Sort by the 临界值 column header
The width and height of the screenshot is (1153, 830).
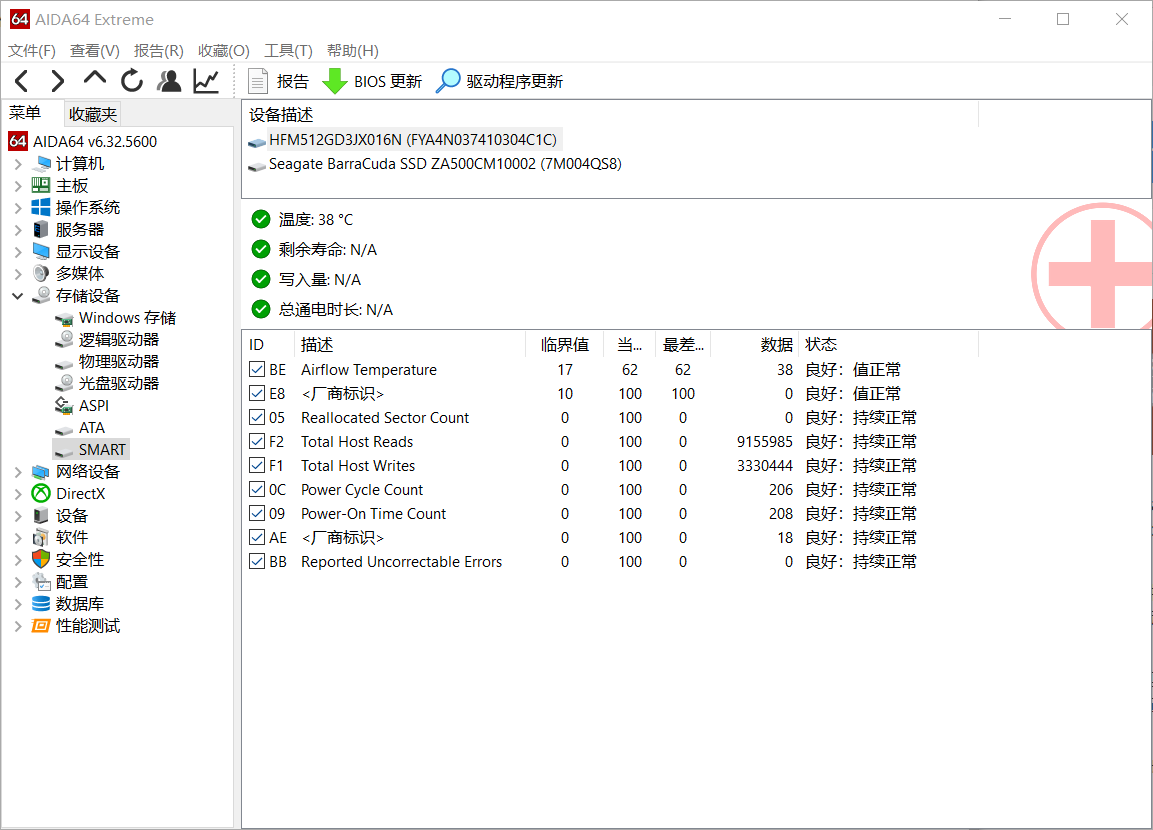point(565,345)
